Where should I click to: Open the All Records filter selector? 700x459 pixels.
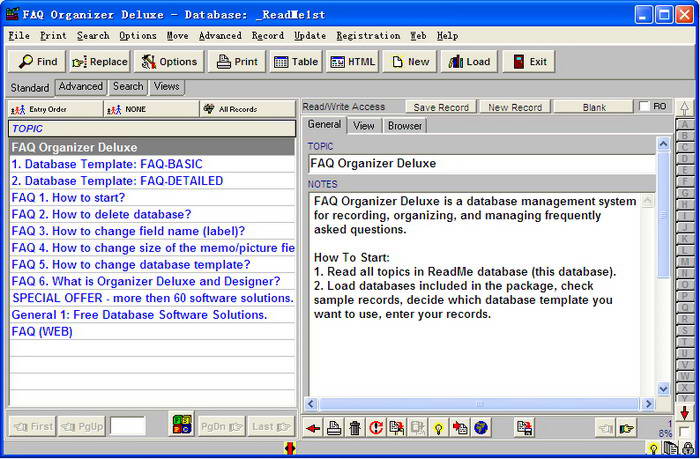(248, 109)
